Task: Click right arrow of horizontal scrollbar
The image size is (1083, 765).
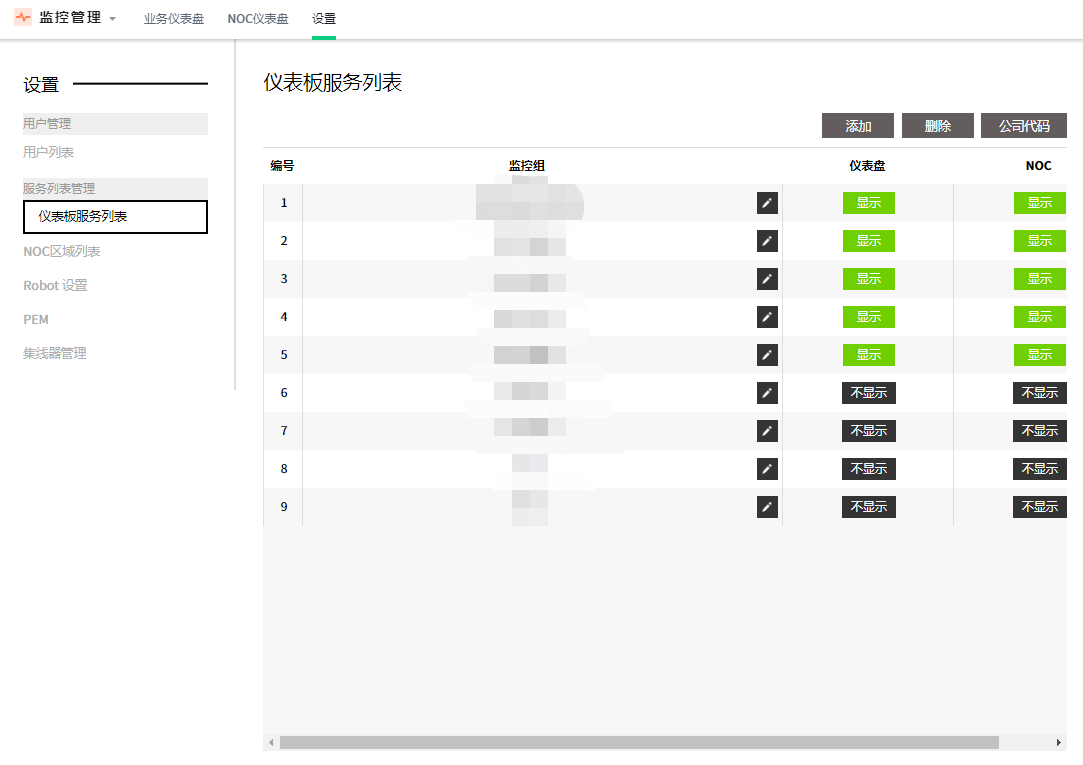Action: (1059, 743)
